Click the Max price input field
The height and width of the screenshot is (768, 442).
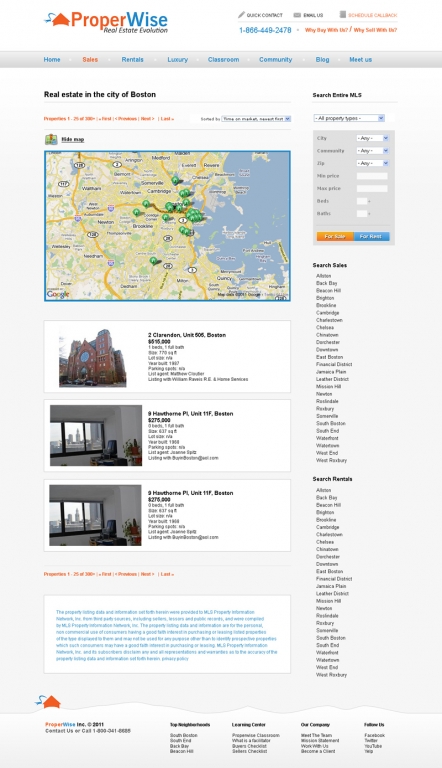(372, 189)
